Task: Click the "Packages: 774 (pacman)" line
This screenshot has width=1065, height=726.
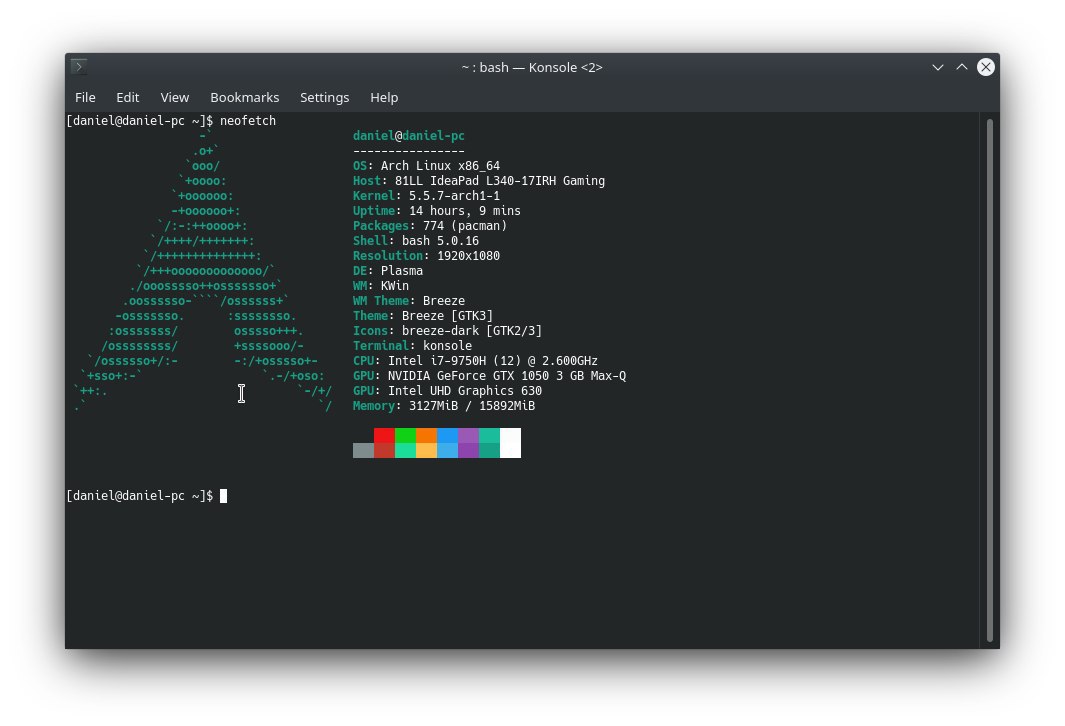Action: pyautogui.click(x=430, y=225)
